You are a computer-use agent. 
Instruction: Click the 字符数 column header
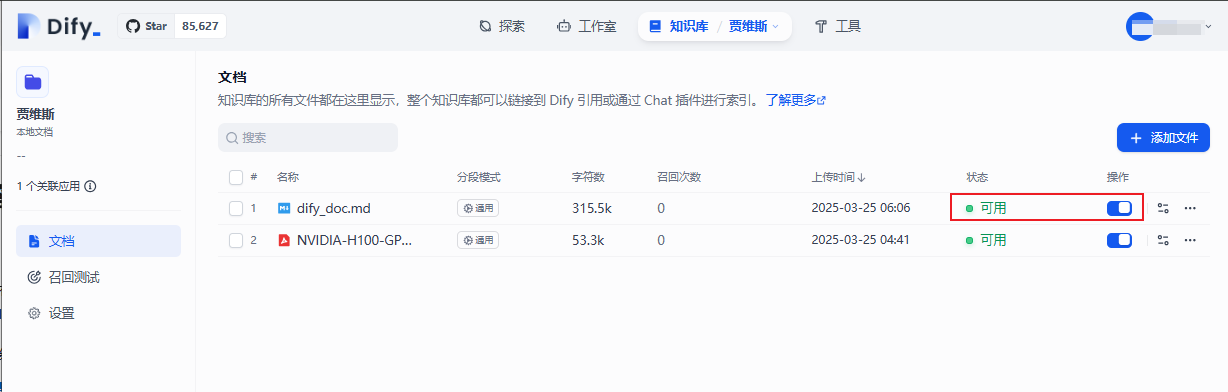(x=589, y=177)
